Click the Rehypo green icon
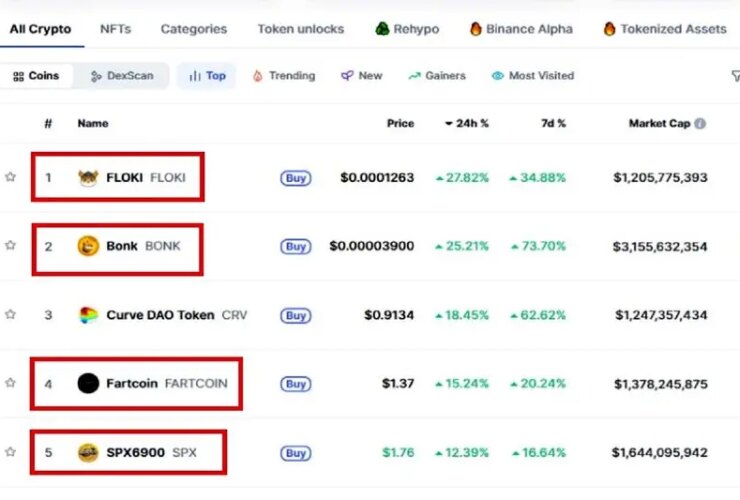 coord(382,29)
